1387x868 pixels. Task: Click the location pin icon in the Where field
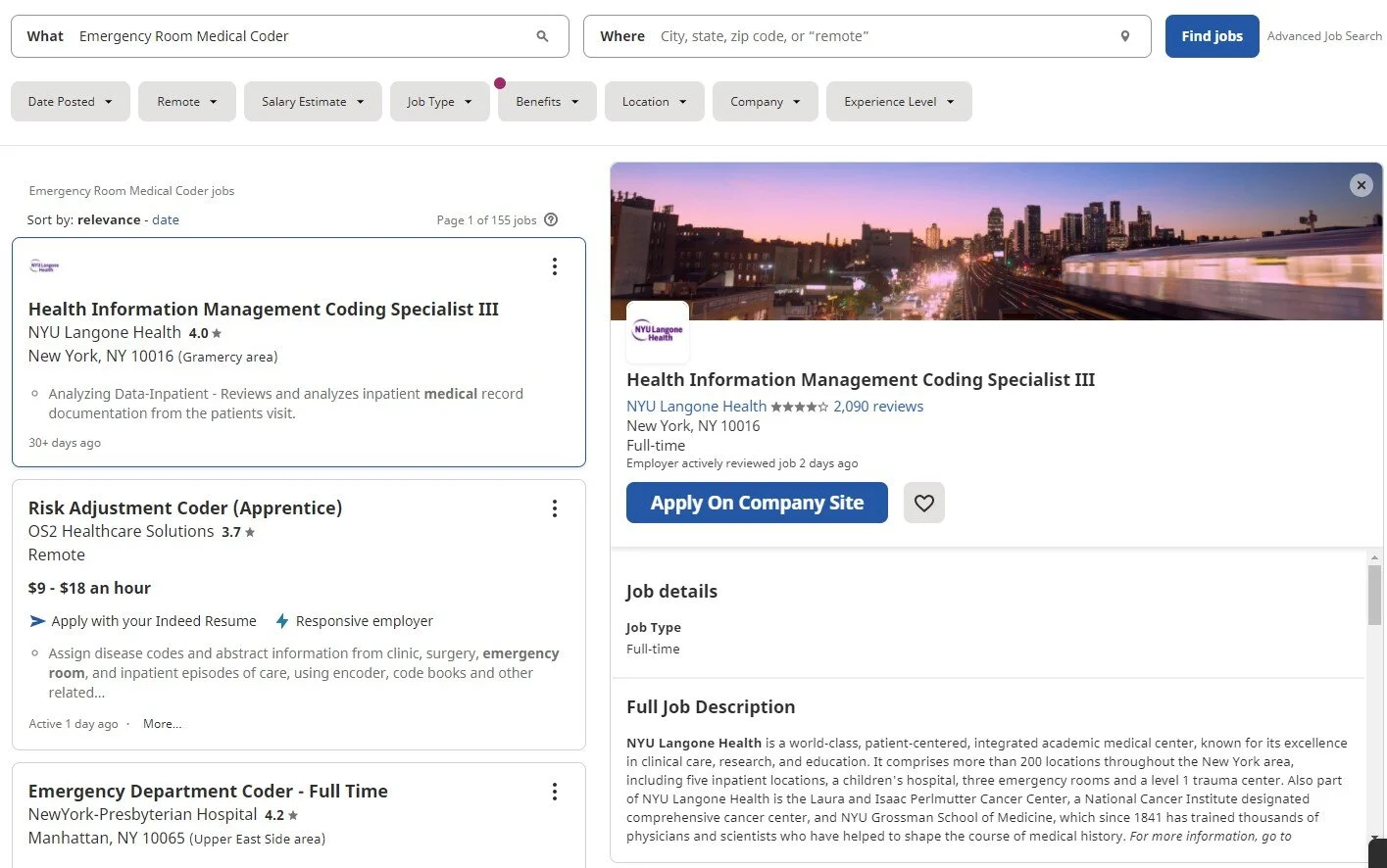click(1124, 35)
